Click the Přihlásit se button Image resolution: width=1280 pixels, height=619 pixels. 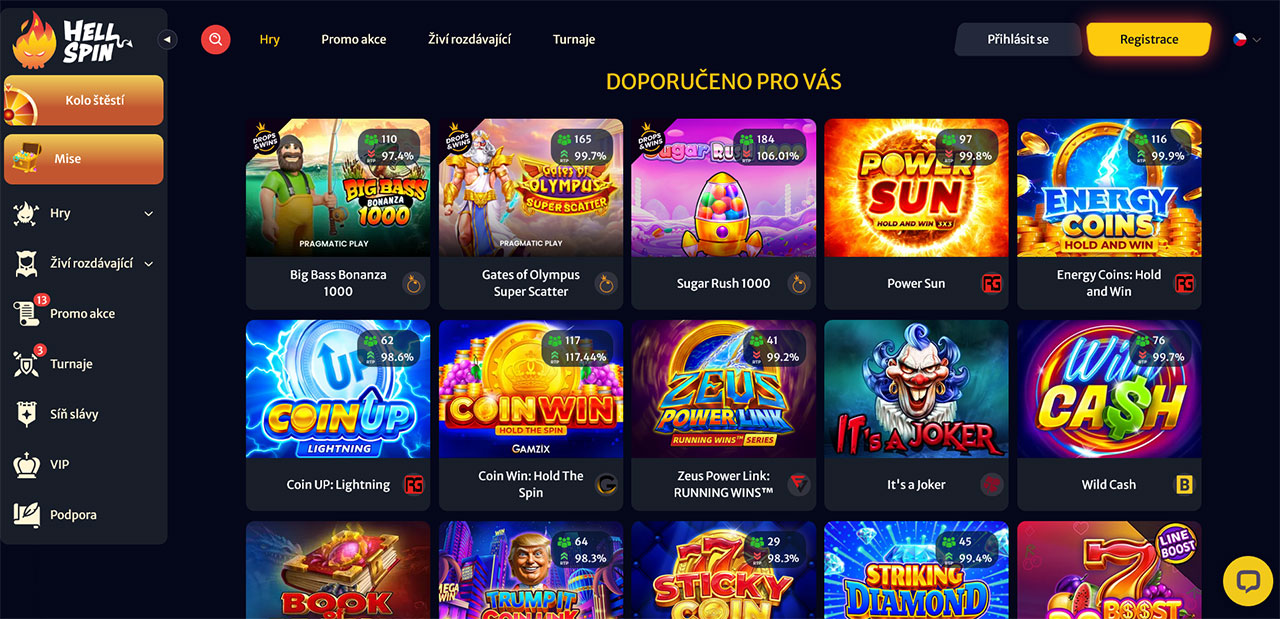1018,39
